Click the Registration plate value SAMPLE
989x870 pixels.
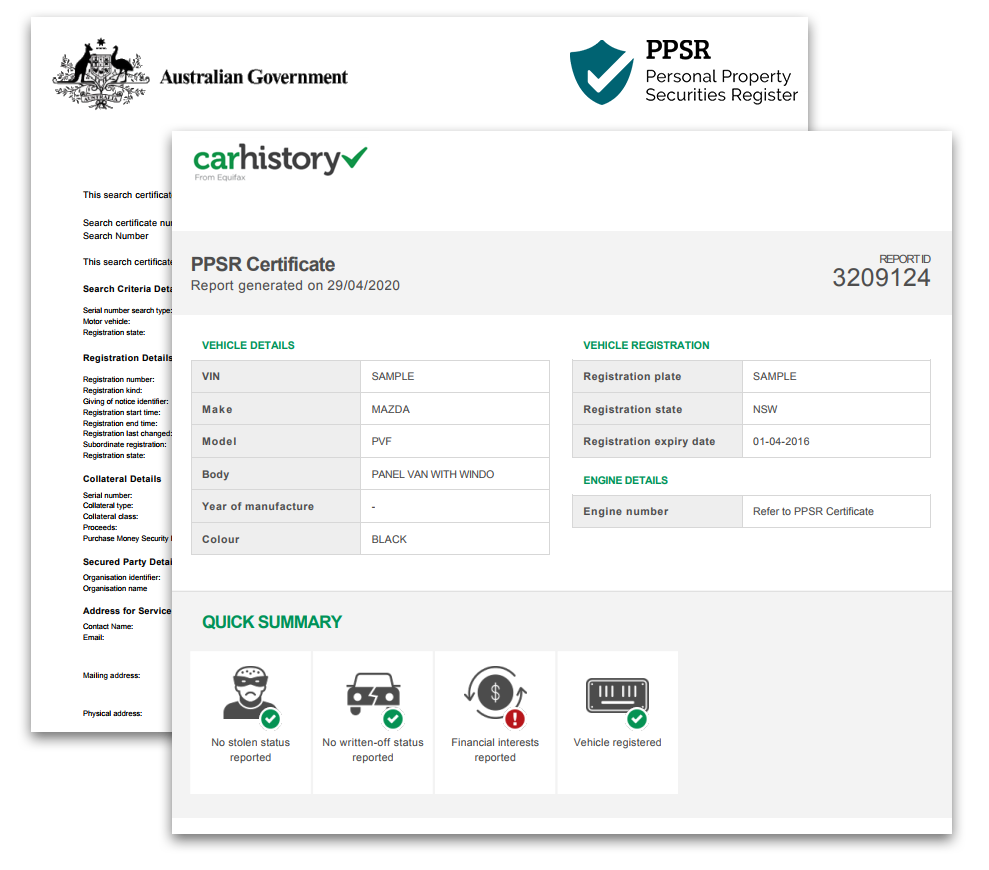pyautogui.click(x=775, y=377)
